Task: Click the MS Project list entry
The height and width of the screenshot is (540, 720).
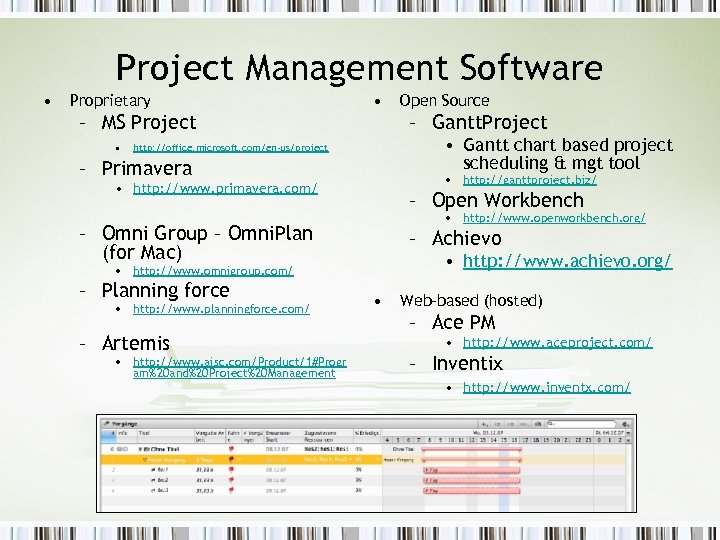Action: tap(149, 122)
